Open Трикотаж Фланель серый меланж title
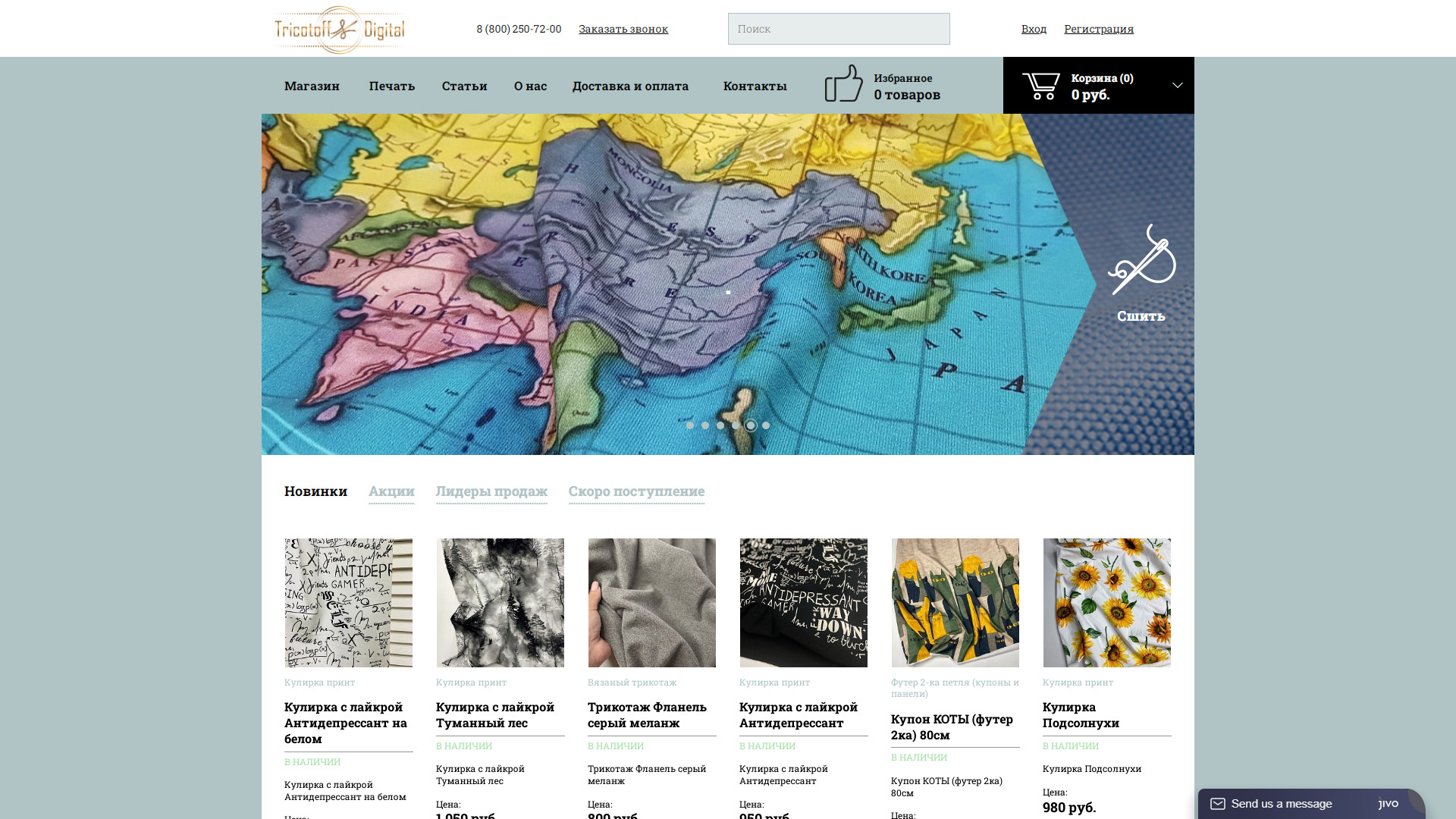Image resolution: width=1456 pixels, height=819 pixels. [x=647, y=715]
